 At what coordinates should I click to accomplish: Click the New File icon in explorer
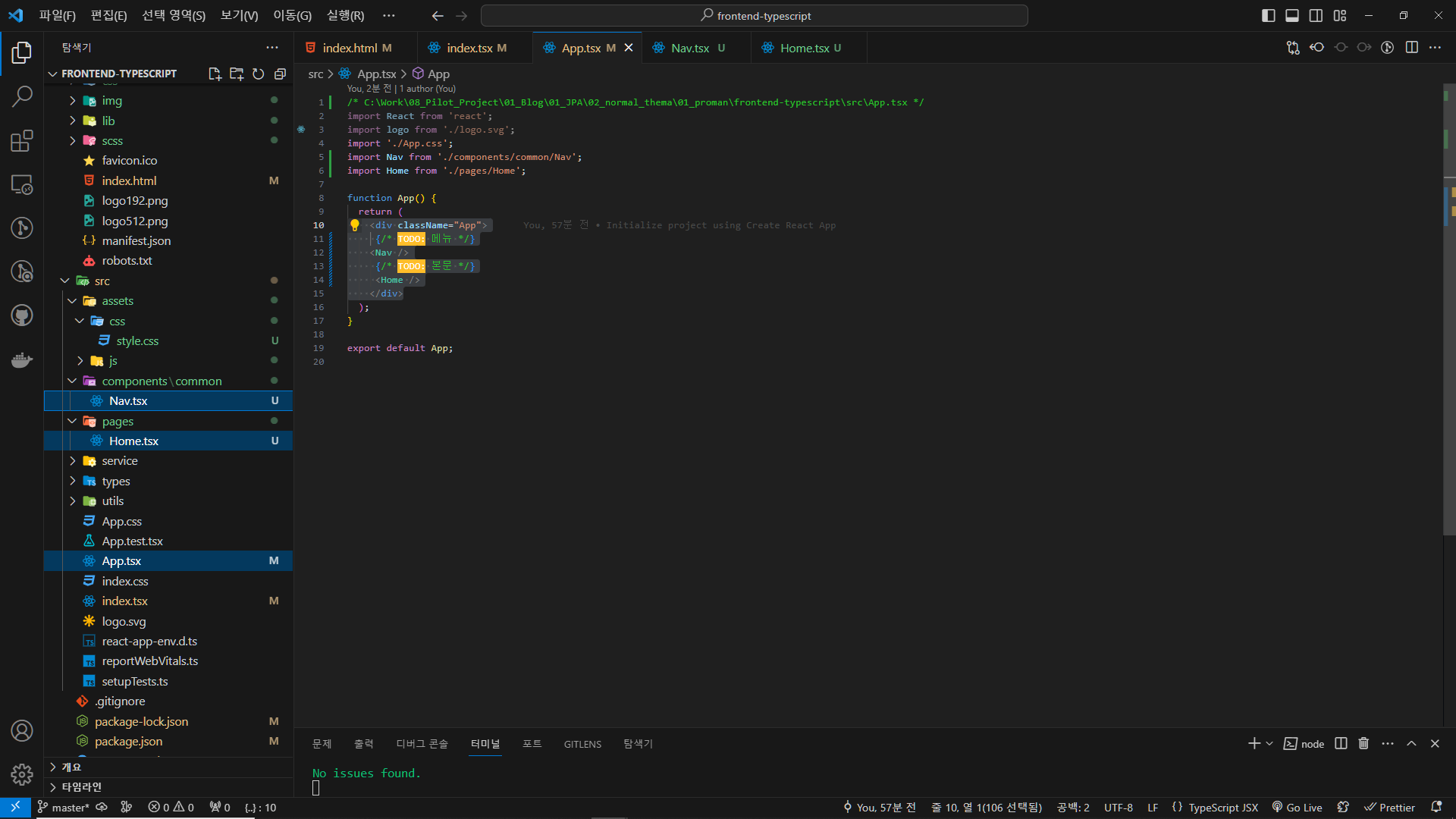pyautogui.click(x=215, y=74)
